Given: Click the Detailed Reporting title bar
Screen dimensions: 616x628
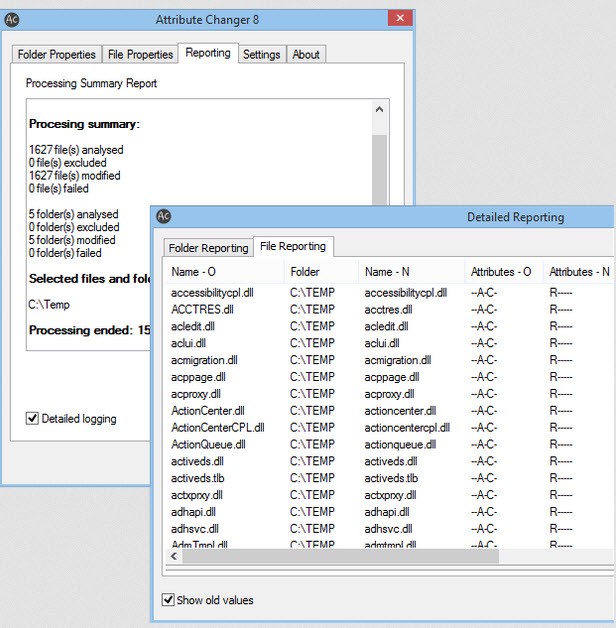Looking at the screenshot, I should [384, 217].
